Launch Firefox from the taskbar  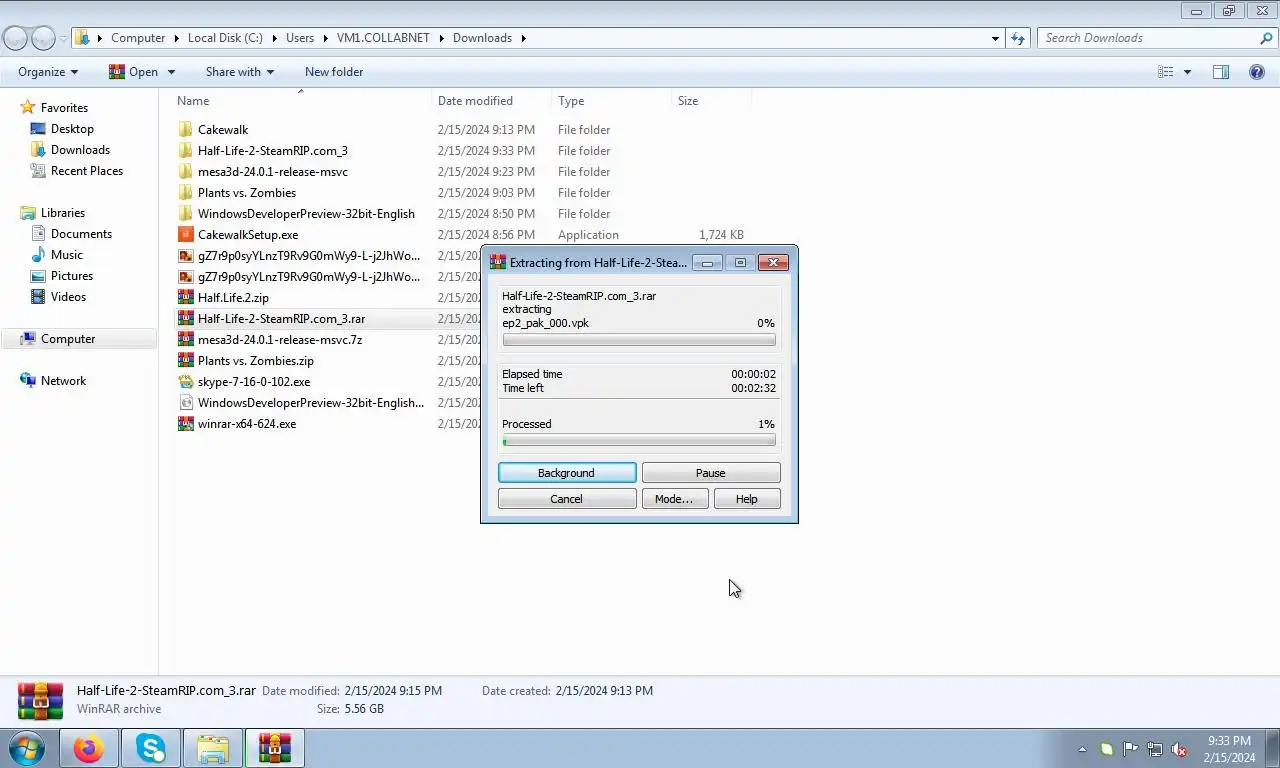[x=89, y=748]
